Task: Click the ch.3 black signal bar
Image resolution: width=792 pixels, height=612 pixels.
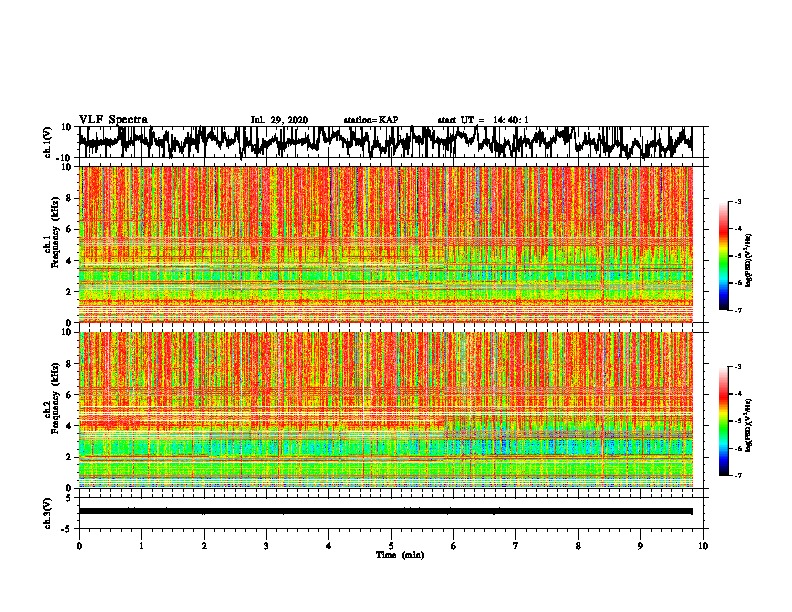Action: [385, 511]
